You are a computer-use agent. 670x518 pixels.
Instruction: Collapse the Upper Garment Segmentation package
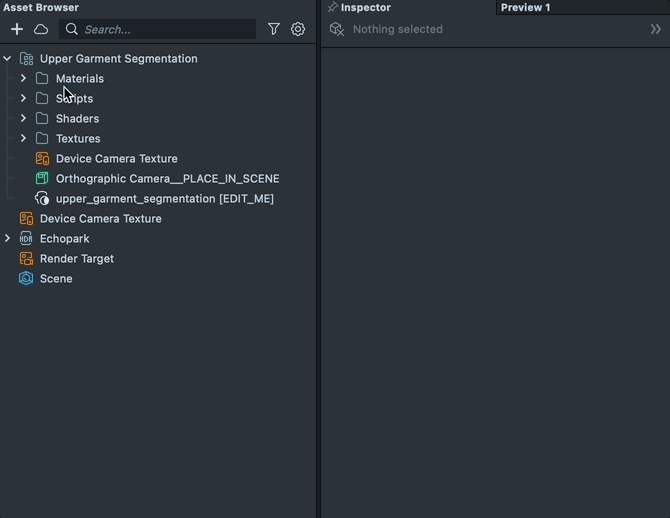click(x=8, y=59)
